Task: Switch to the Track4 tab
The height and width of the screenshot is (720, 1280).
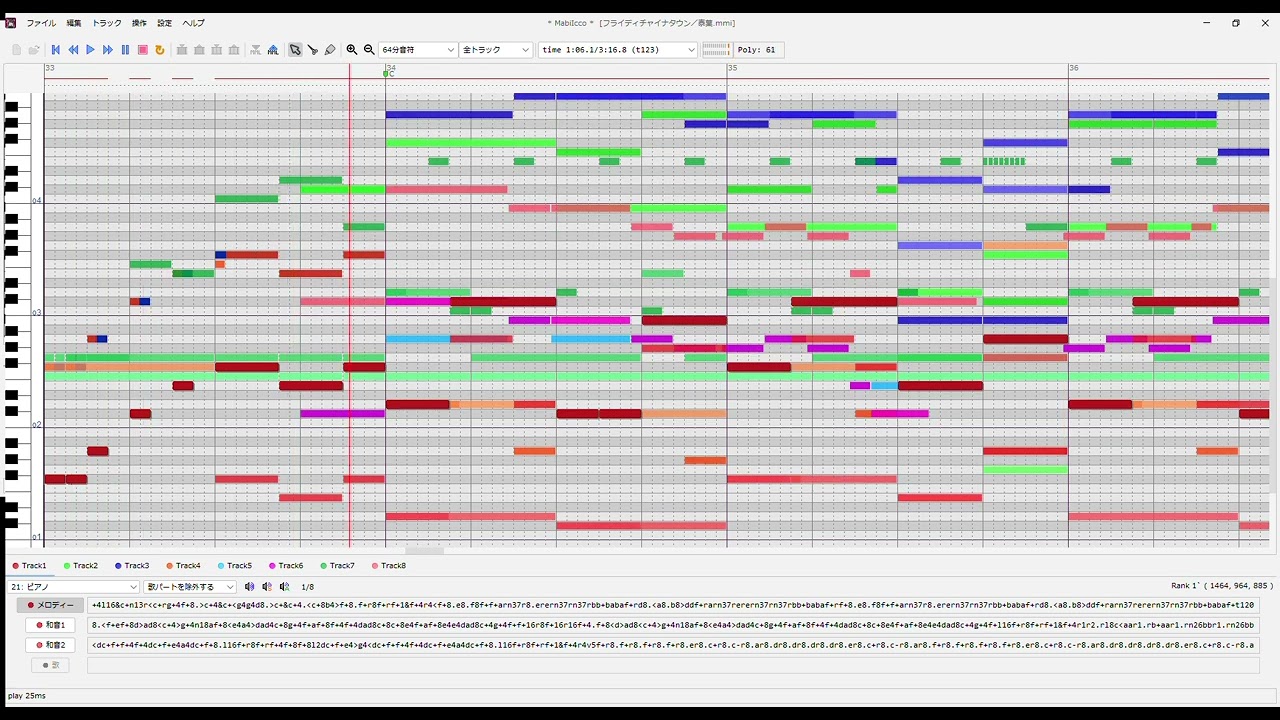Action: pyautogui.click(x=183, y=566)
